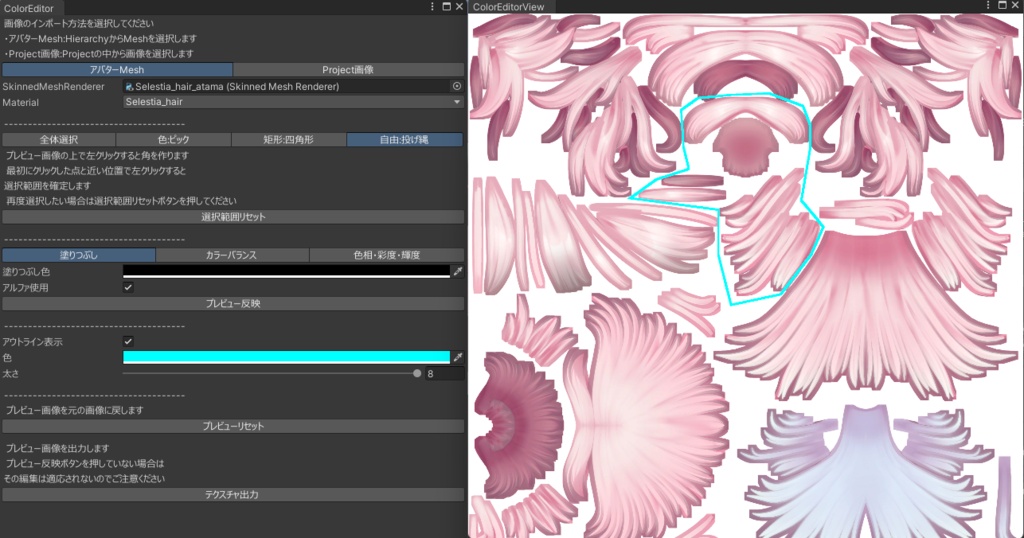Maximize the ColorEditor panel

447,7
